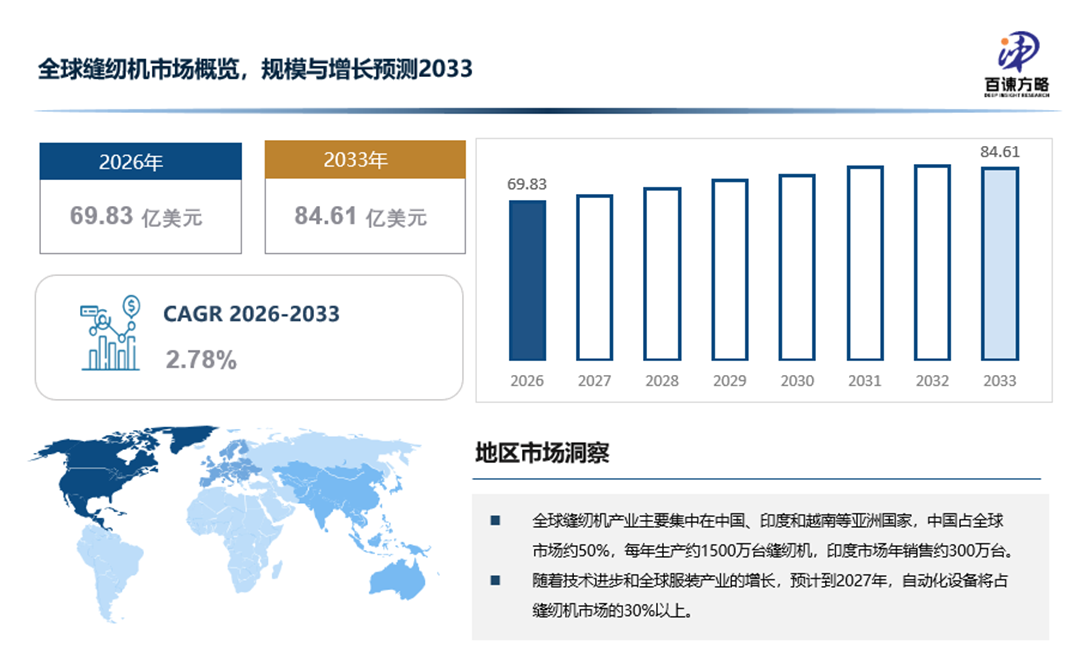Click the second square bullet marker
1090x663 pixels.
coord(494,579)
